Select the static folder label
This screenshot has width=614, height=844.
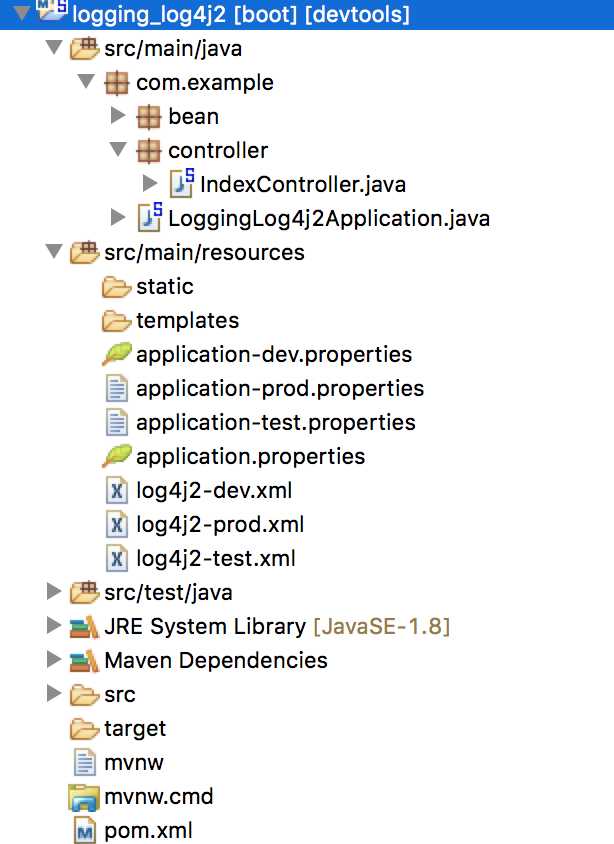pos(165,286)
